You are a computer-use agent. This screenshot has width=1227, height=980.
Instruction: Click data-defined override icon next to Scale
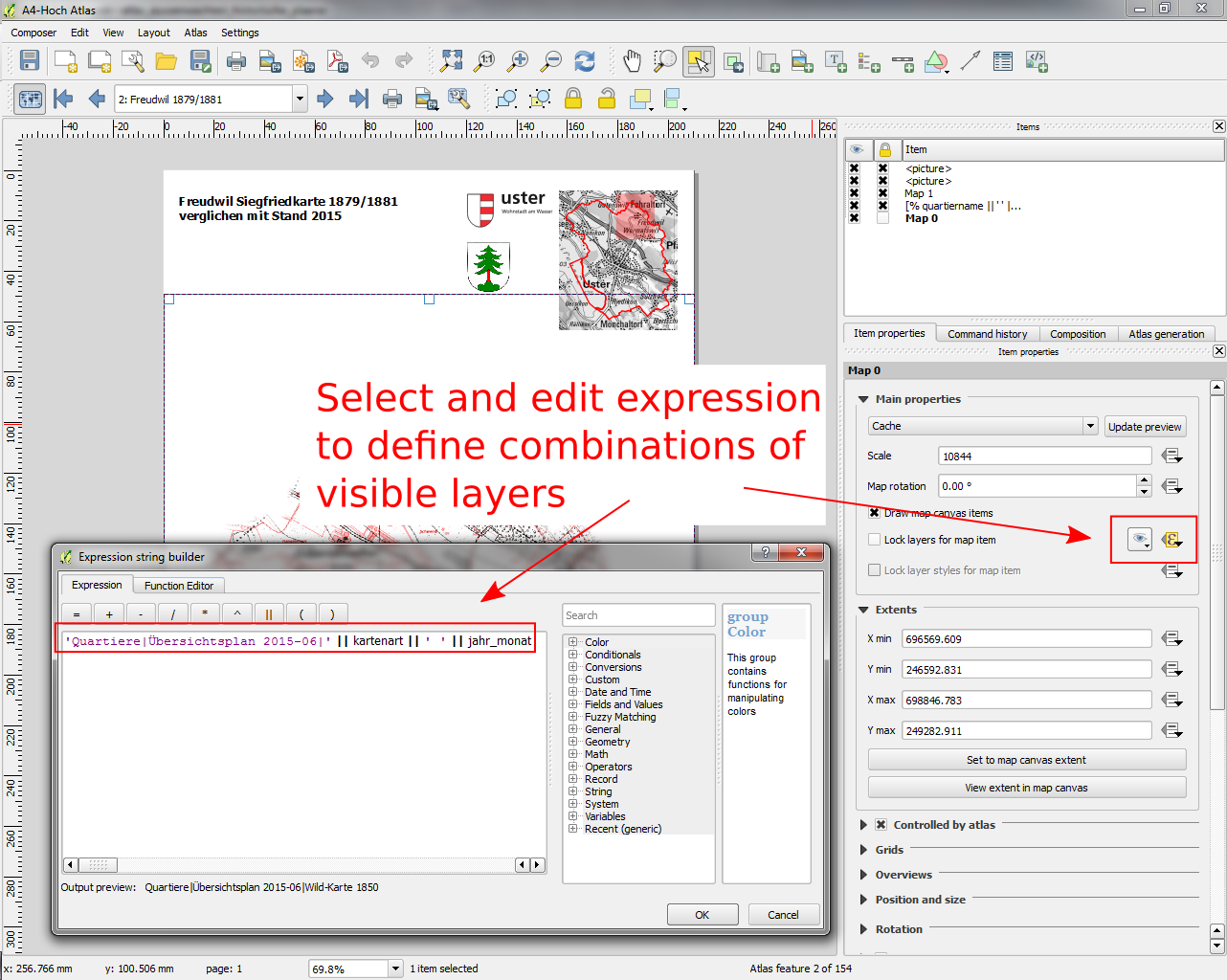(1171, 457)
